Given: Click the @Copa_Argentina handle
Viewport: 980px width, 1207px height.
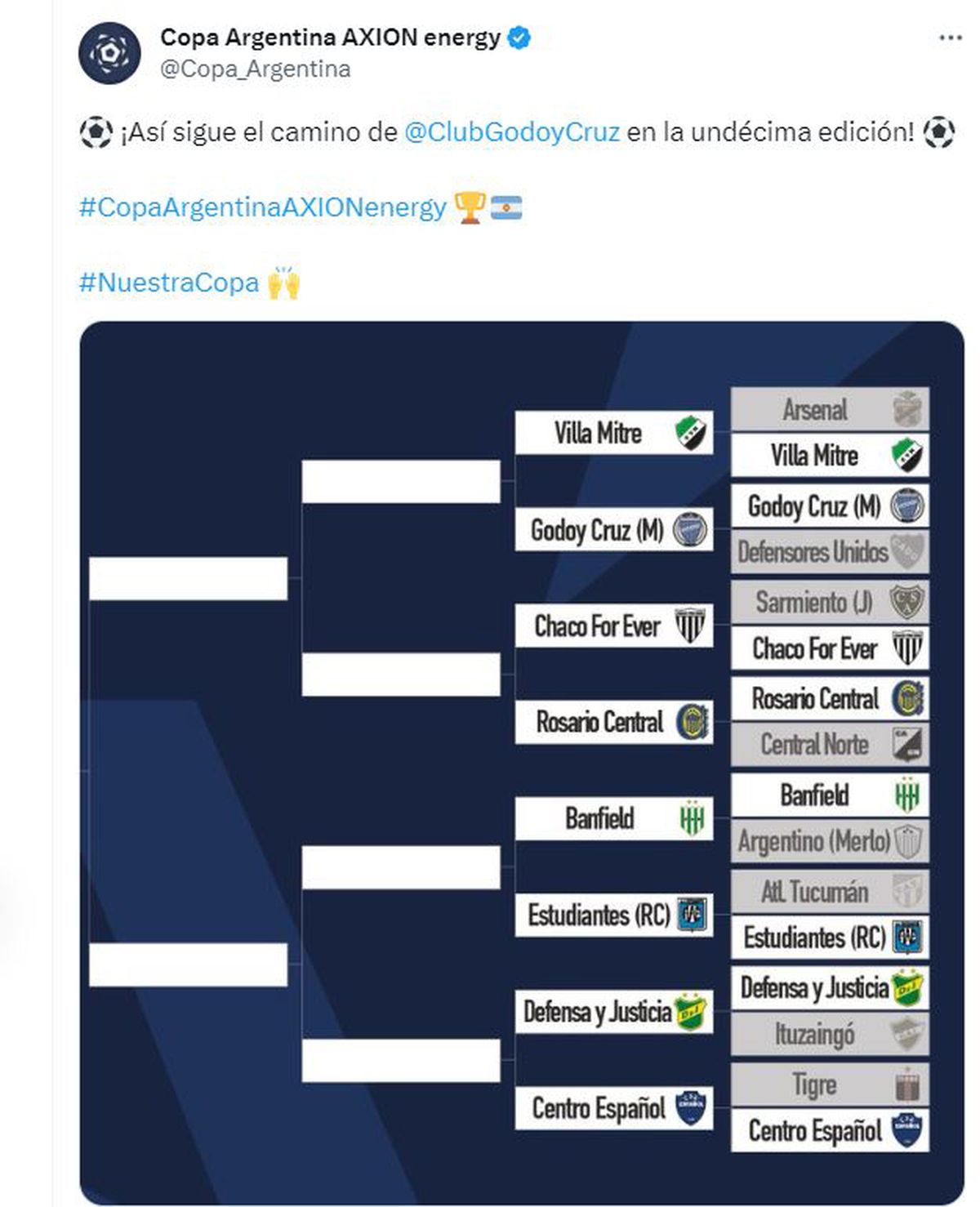Looking at the screenshot, I should (256, 69).
